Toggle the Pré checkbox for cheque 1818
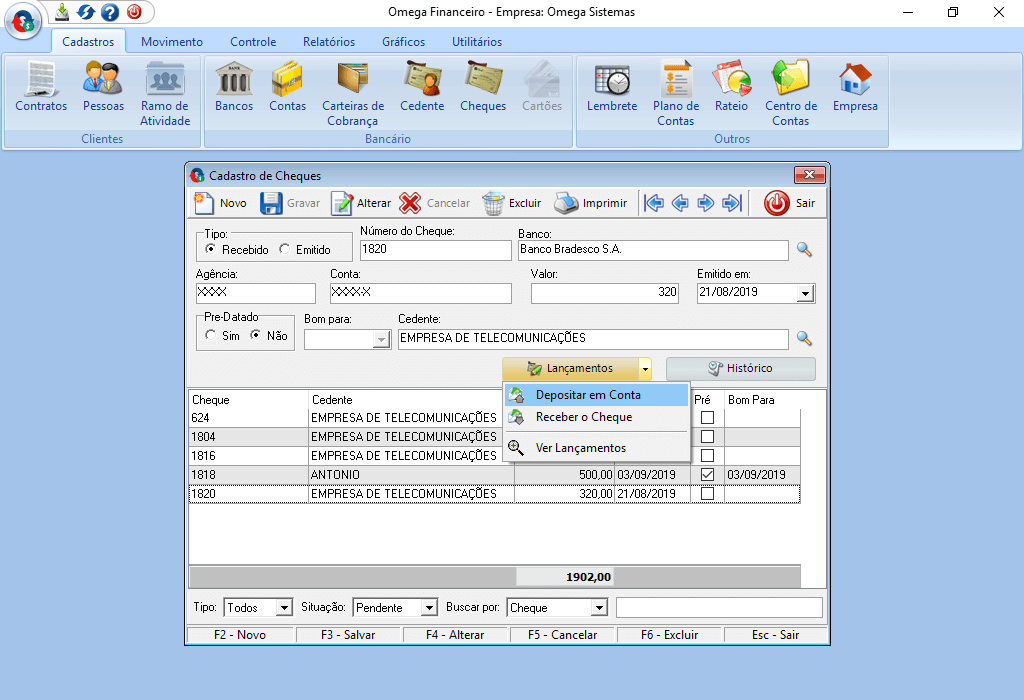This screenshot has width=1024, height=700. [707, 474]
